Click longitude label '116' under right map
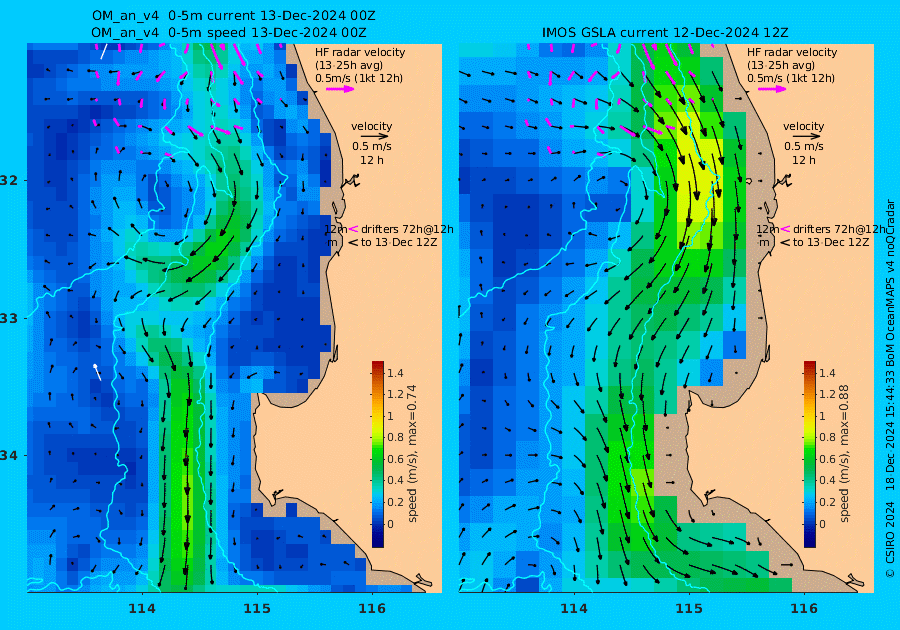900x630 pixels. [804, 609]
